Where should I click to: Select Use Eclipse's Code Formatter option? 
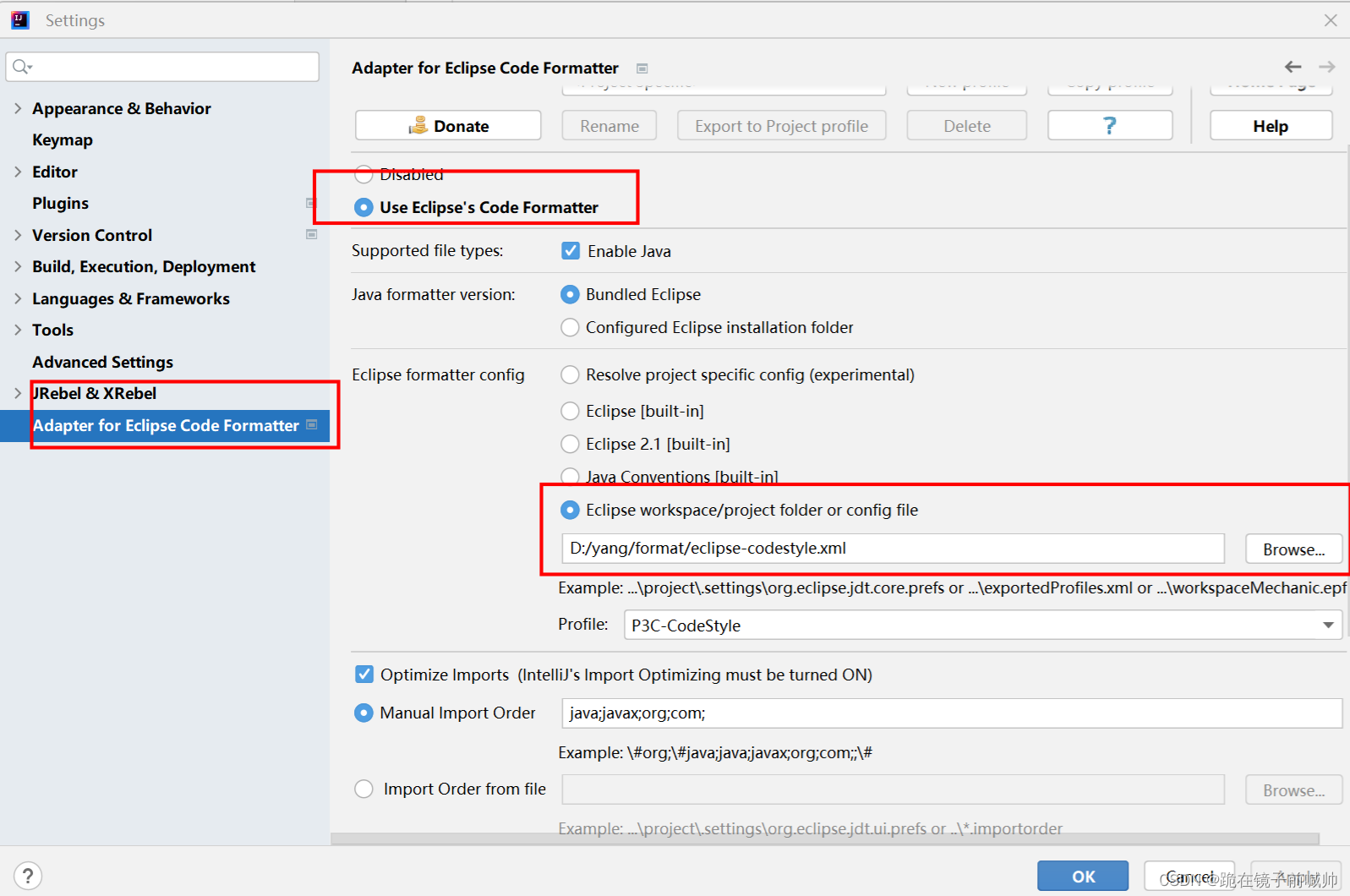coord(363,207)
